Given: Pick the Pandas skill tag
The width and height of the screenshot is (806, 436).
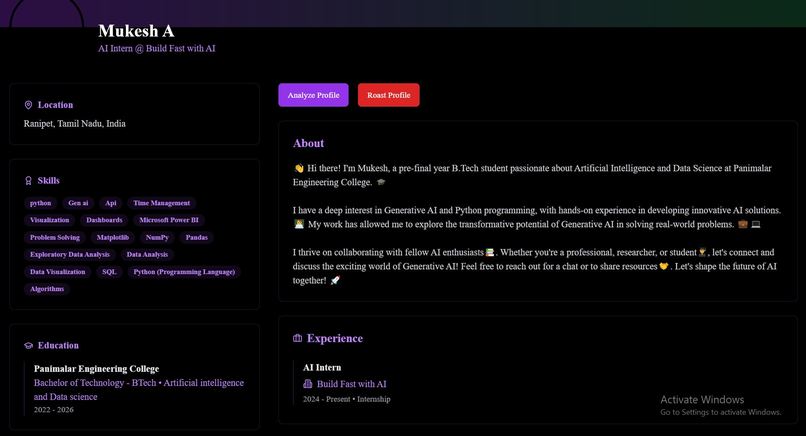Looking at the screenshot, I should 196,238.
